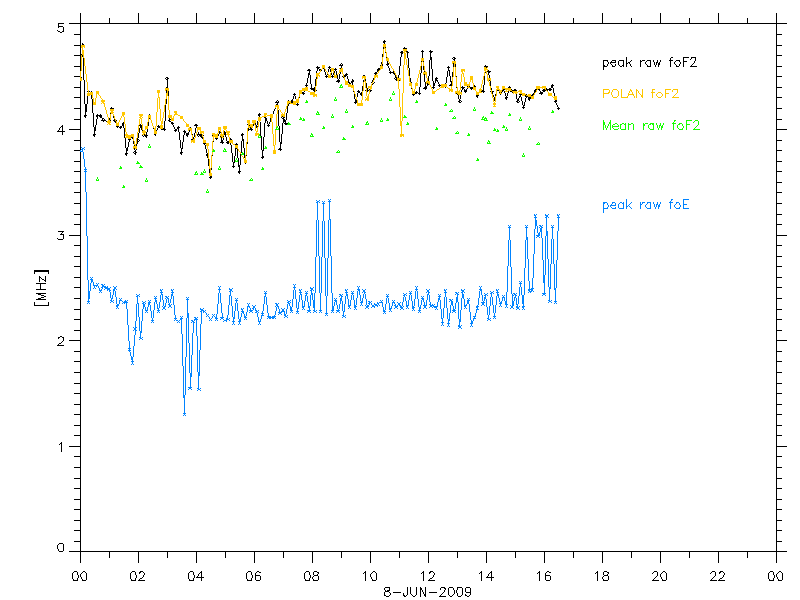Viewport: 800px width, 600px height.
Task: Click the '8-JUN-2009' date label
Action: point(428,592)
